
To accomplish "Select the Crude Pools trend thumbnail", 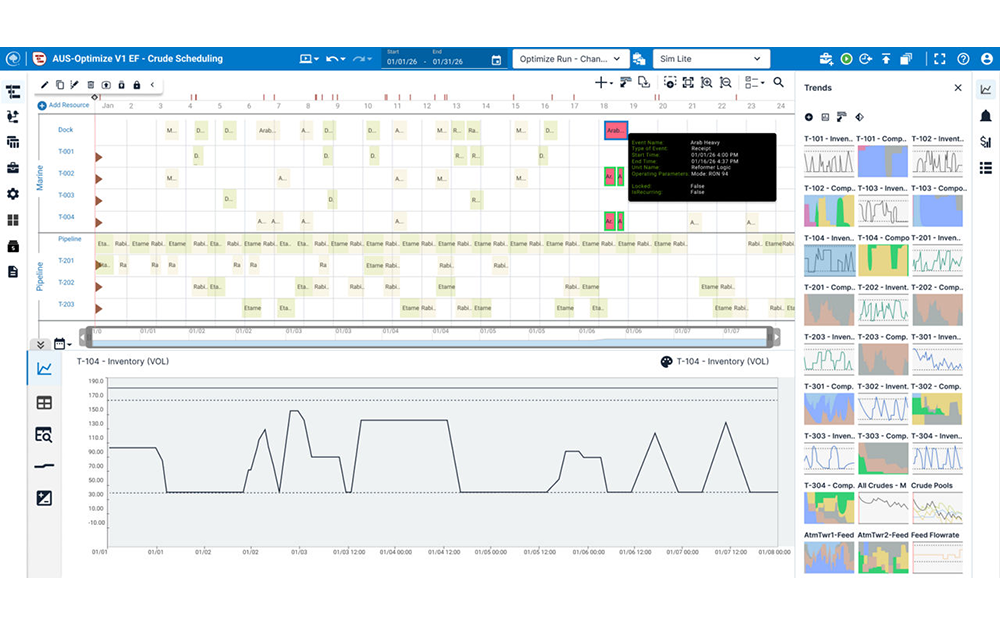I will tap(937, 508).
